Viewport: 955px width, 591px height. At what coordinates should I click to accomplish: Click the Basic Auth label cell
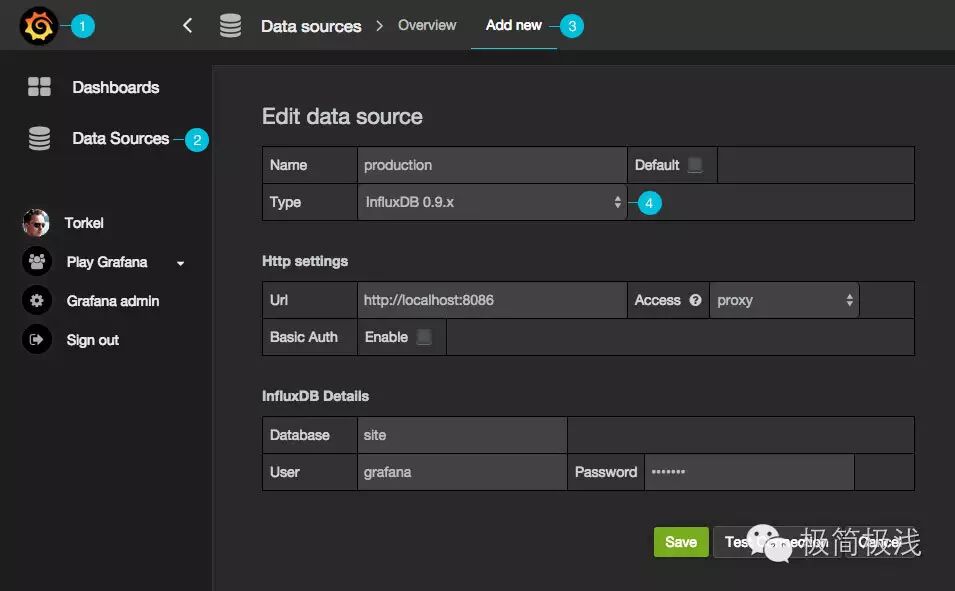tap(310, 337)
